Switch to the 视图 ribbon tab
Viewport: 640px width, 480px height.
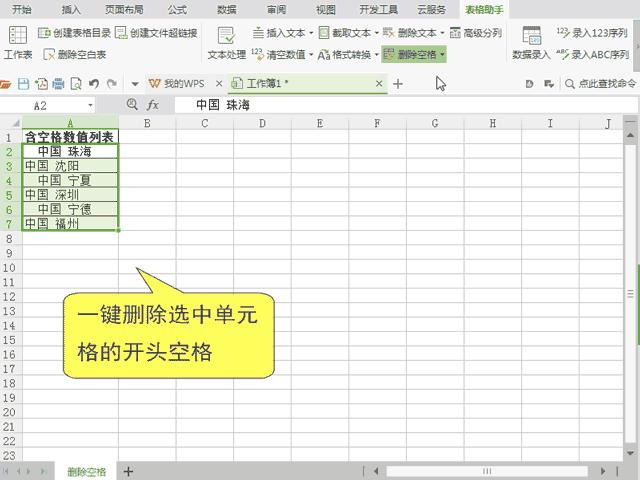(326, 9)
